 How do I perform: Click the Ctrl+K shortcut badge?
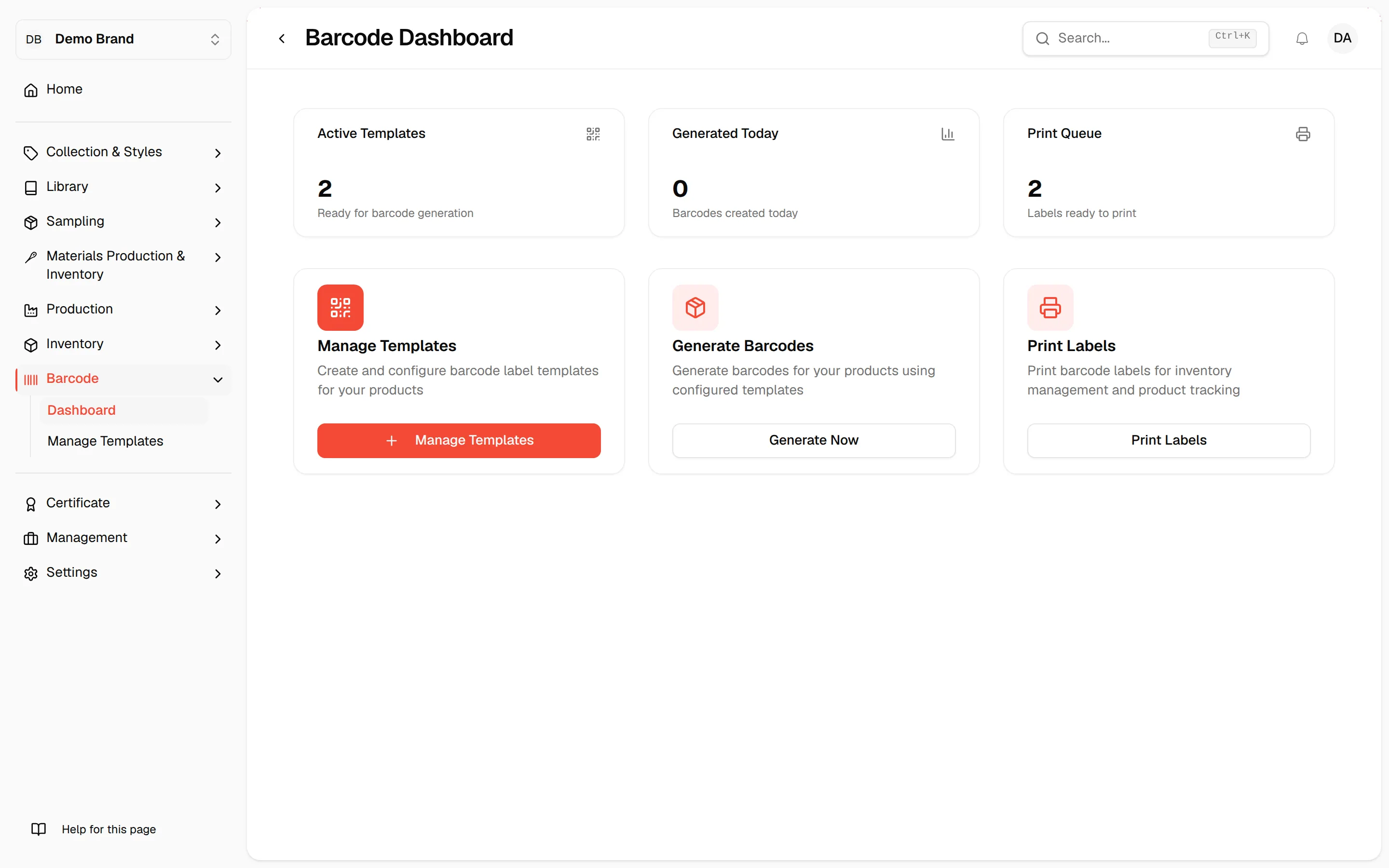(x=1232, y=38)
